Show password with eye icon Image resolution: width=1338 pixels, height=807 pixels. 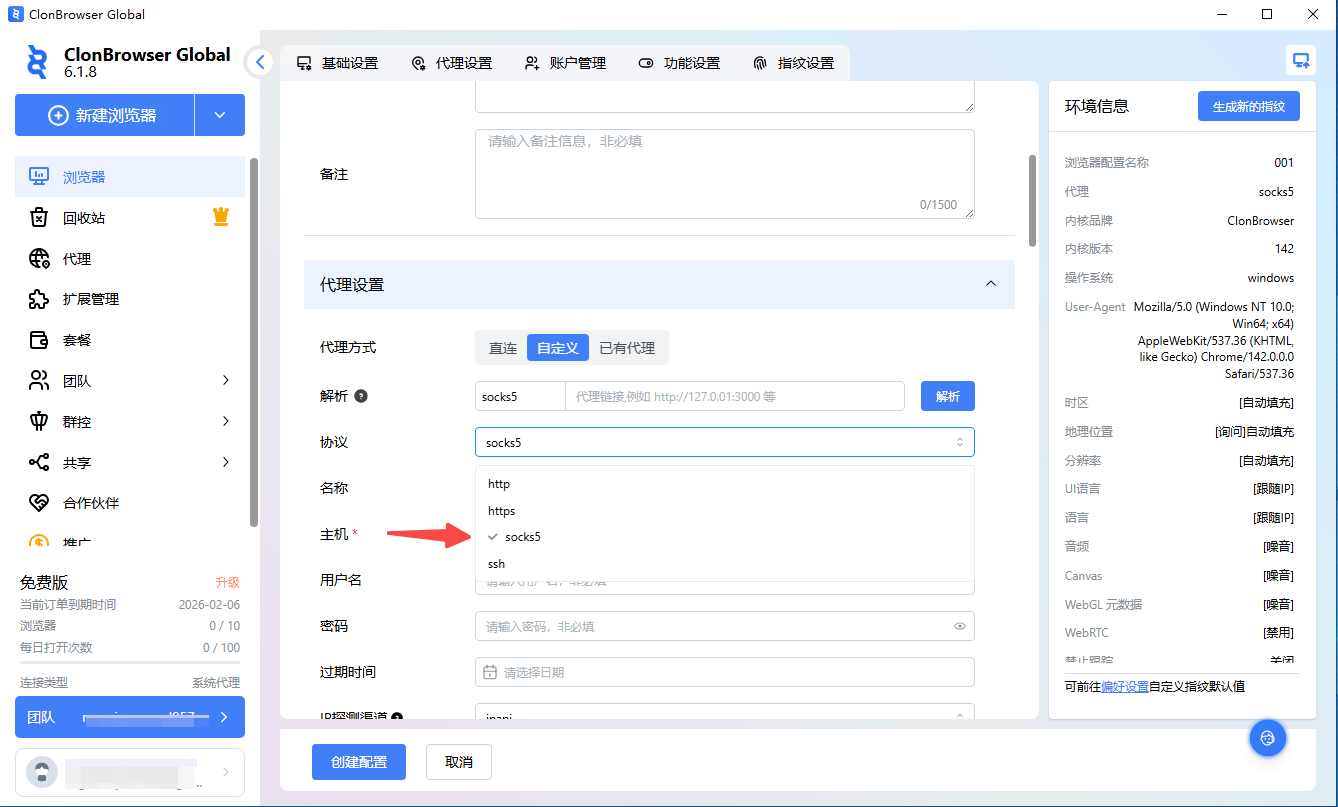pos(959,626)
